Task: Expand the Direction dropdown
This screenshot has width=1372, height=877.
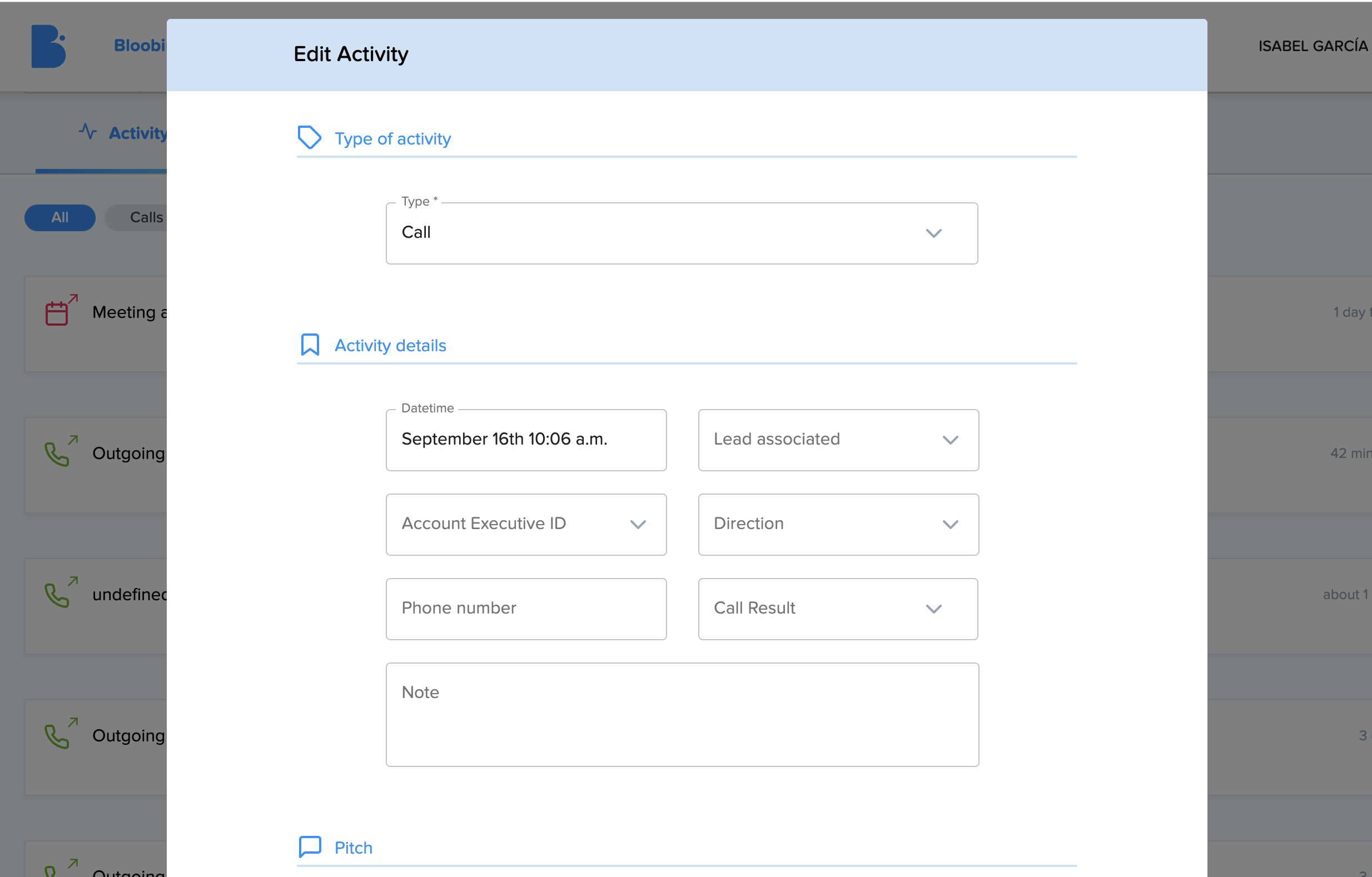Action: click(x=838, y=524)
